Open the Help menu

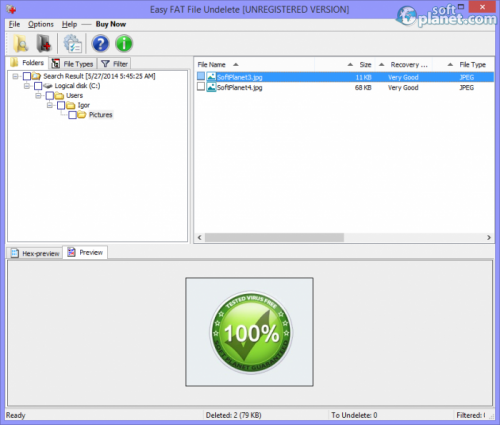coord(69,24)
